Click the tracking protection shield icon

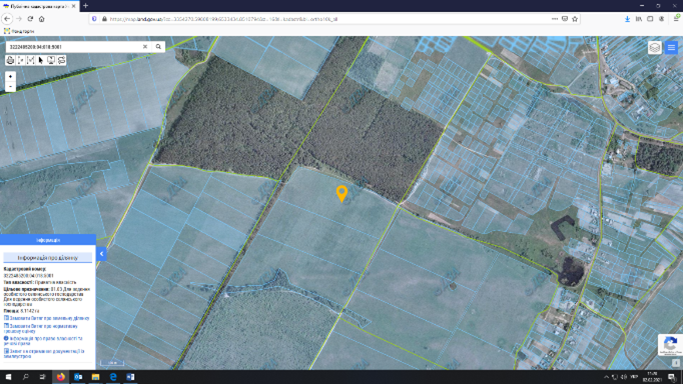[95, 19]
